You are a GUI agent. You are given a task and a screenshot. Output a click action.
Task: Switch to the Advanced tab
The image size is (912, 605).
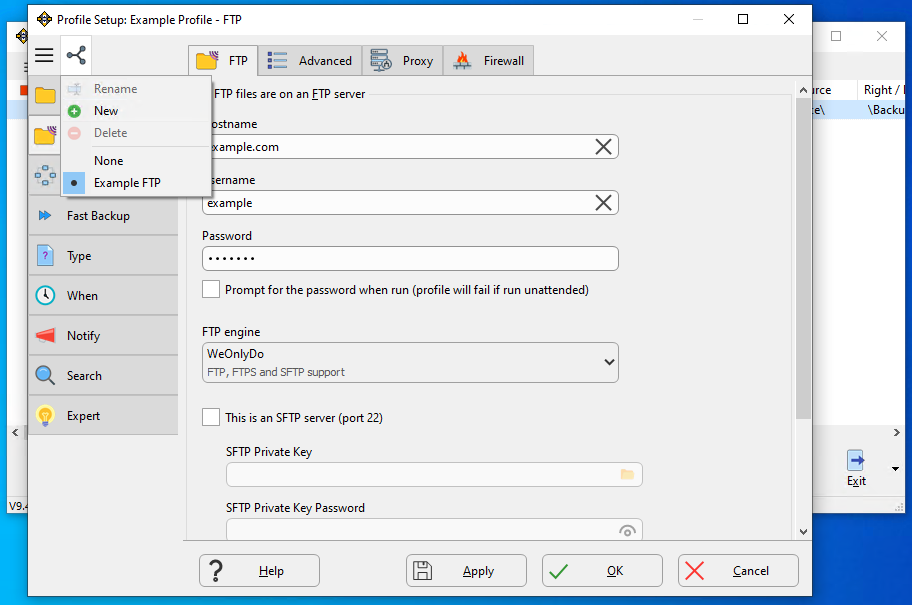(310, 61)
